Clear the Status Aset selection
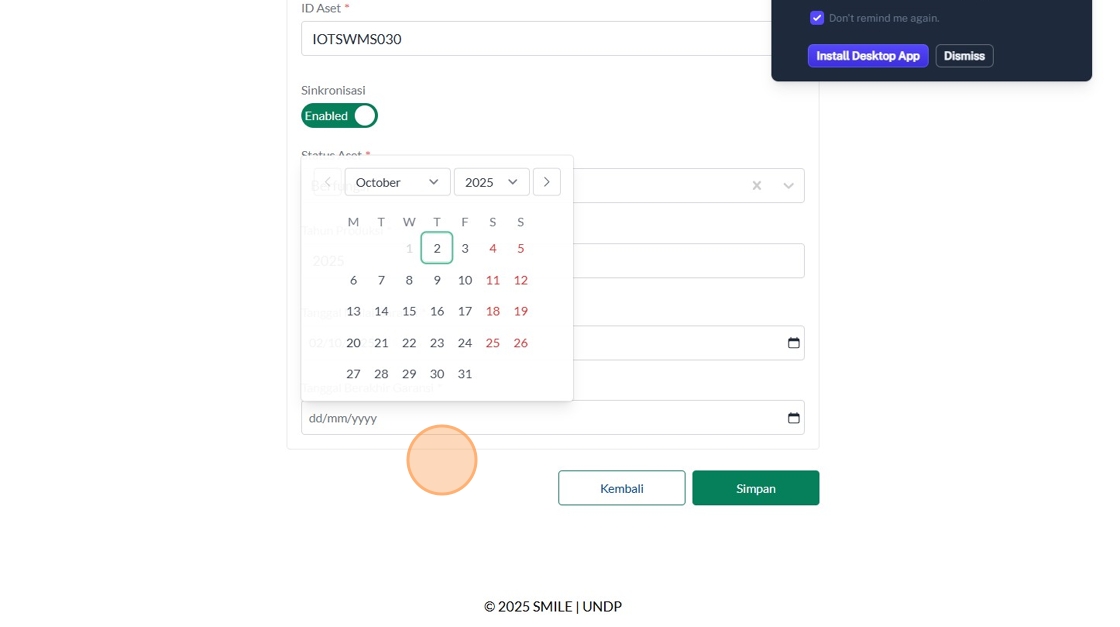Image resolution: width=1120 pixels, height=627 pixels. [757, 186]
